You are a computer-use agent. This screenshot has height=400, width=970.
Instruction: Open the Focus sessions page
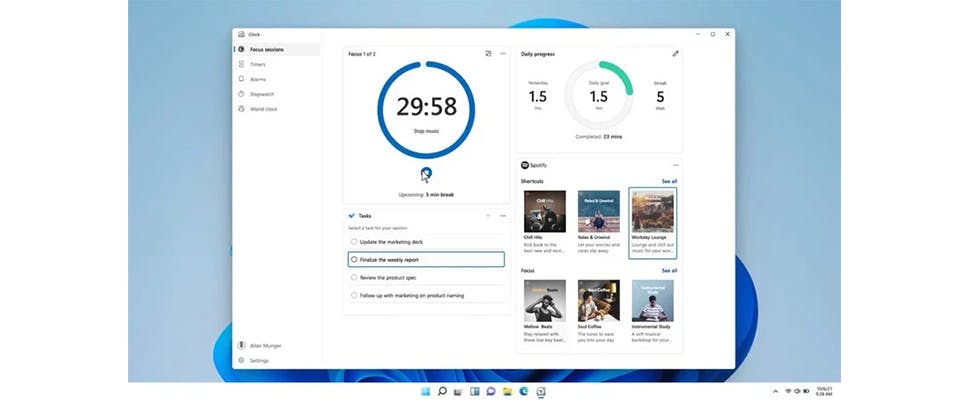[x=277, y=49]
